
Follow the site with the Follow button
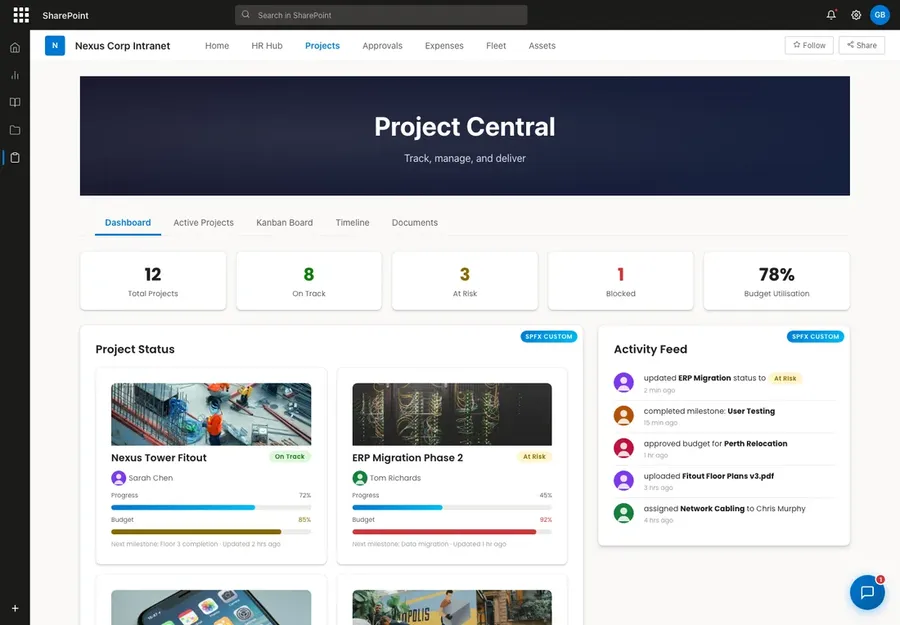tap(809, 45)
